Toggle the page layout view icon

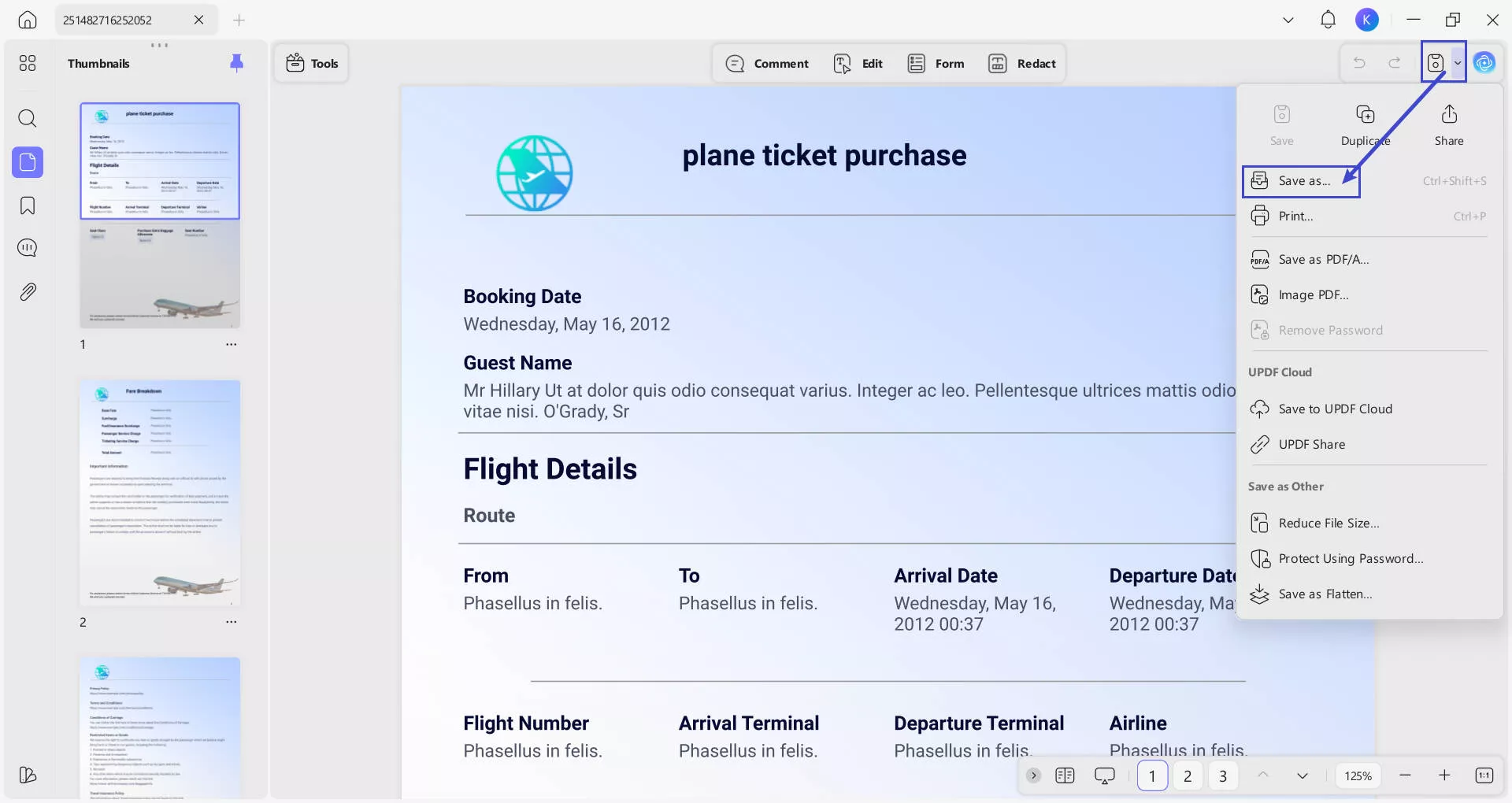point(1065,775)
